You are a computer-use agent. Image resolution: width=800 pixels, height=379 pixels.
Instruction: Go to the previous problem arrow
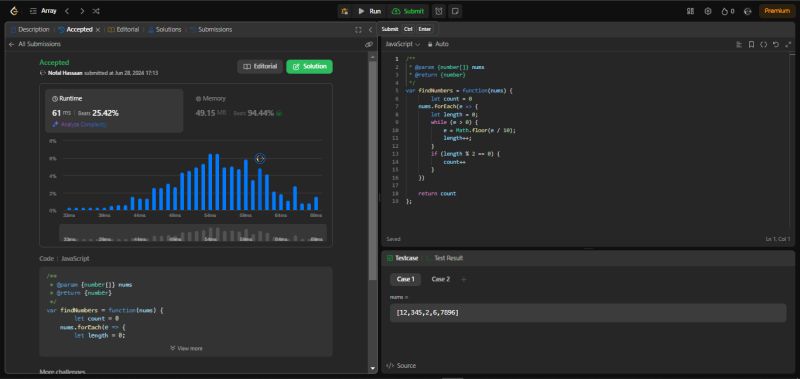[x=67, y=11]
